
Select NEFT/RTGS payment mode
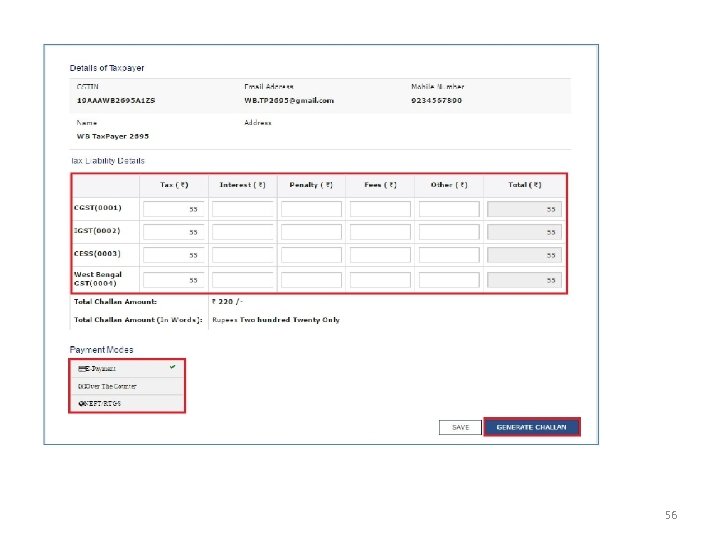point(127,403)
